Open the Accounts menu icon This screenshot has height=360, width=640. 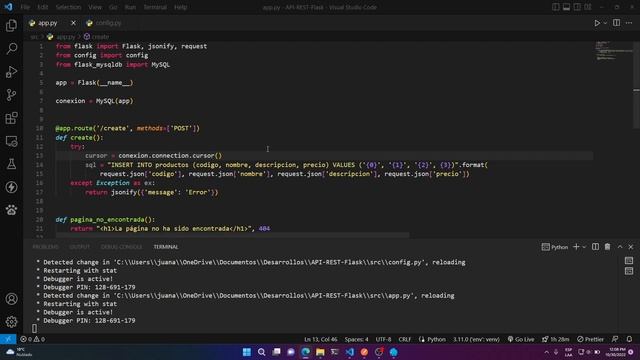(11, 299)
